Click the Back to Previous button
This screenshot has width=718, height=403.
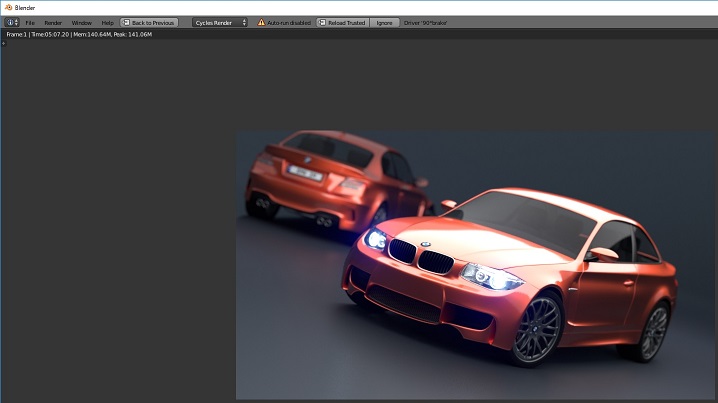pos(149,22)
